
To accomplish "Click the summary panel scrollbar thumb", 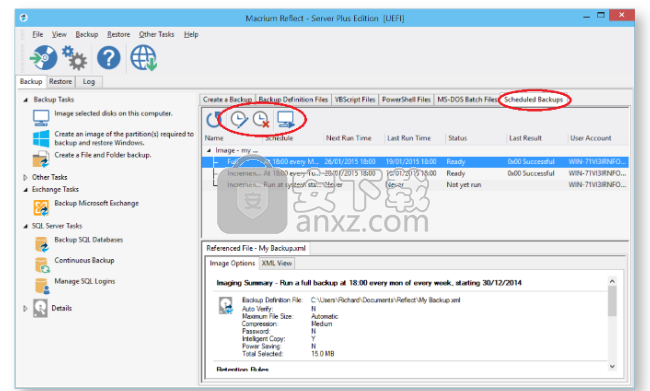I will tap(612, 301).
